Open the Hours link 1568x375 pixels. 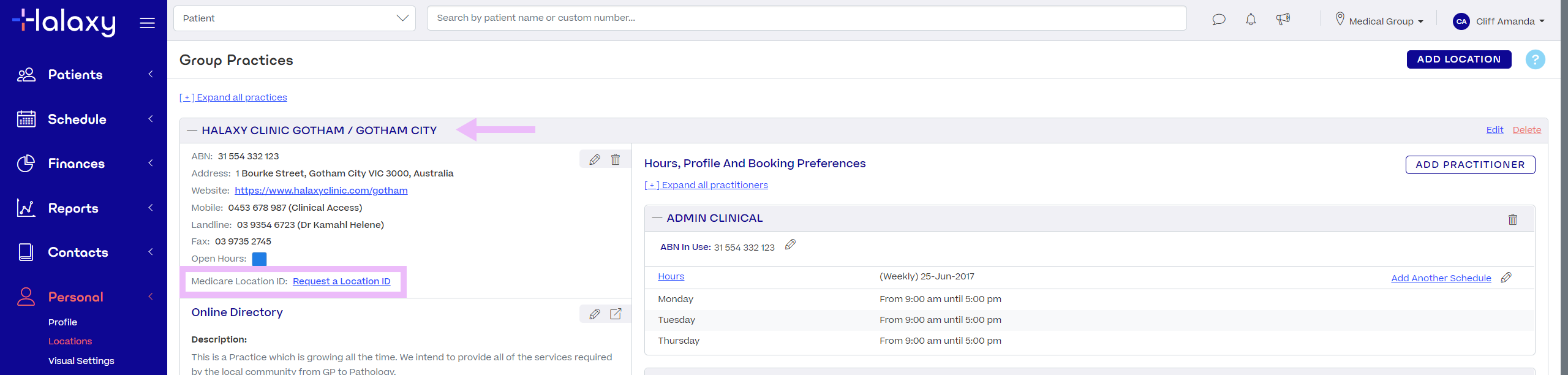[x=671, y=276]
